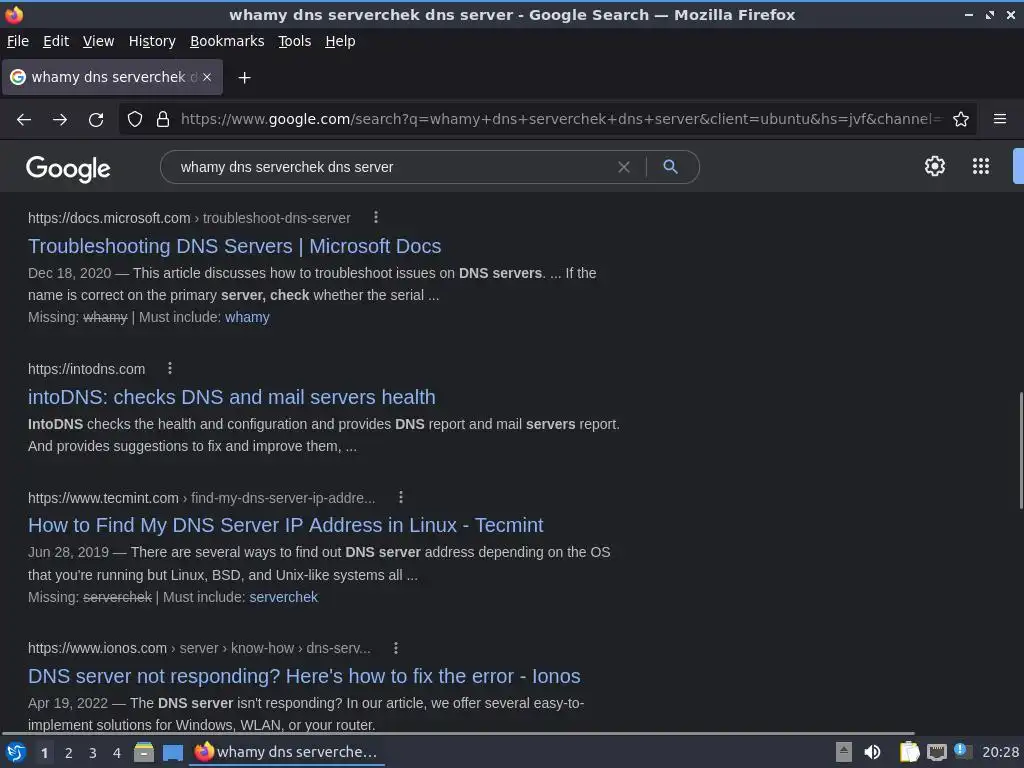
Task: Show desktop via blue taskbar icon
Action: 173,753
